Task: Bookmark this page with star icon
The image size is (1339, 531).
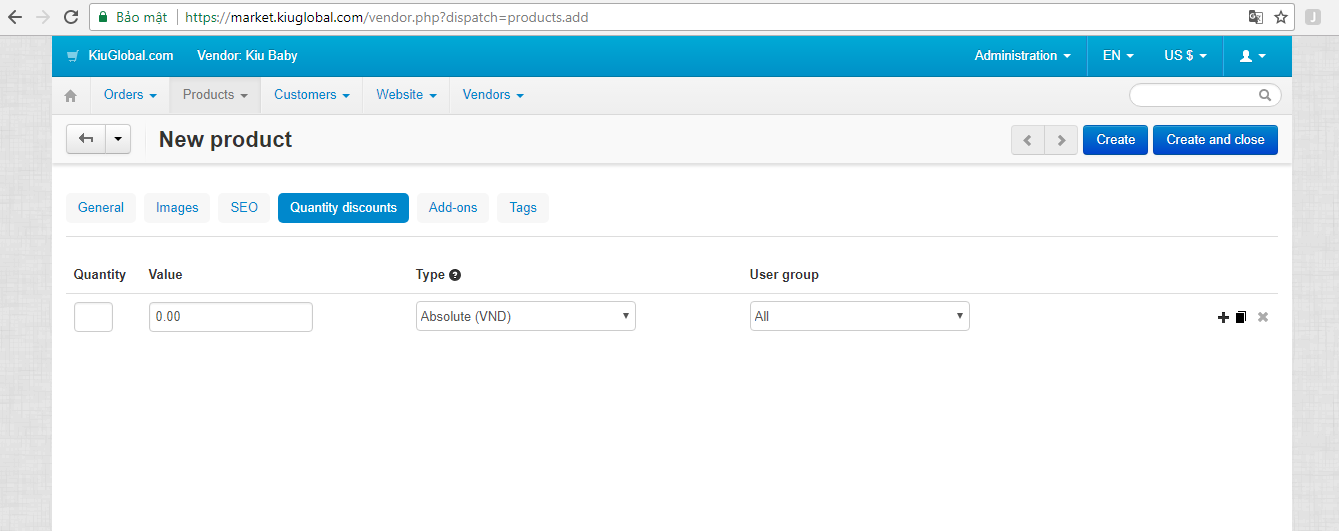Action: [1281, 17]
